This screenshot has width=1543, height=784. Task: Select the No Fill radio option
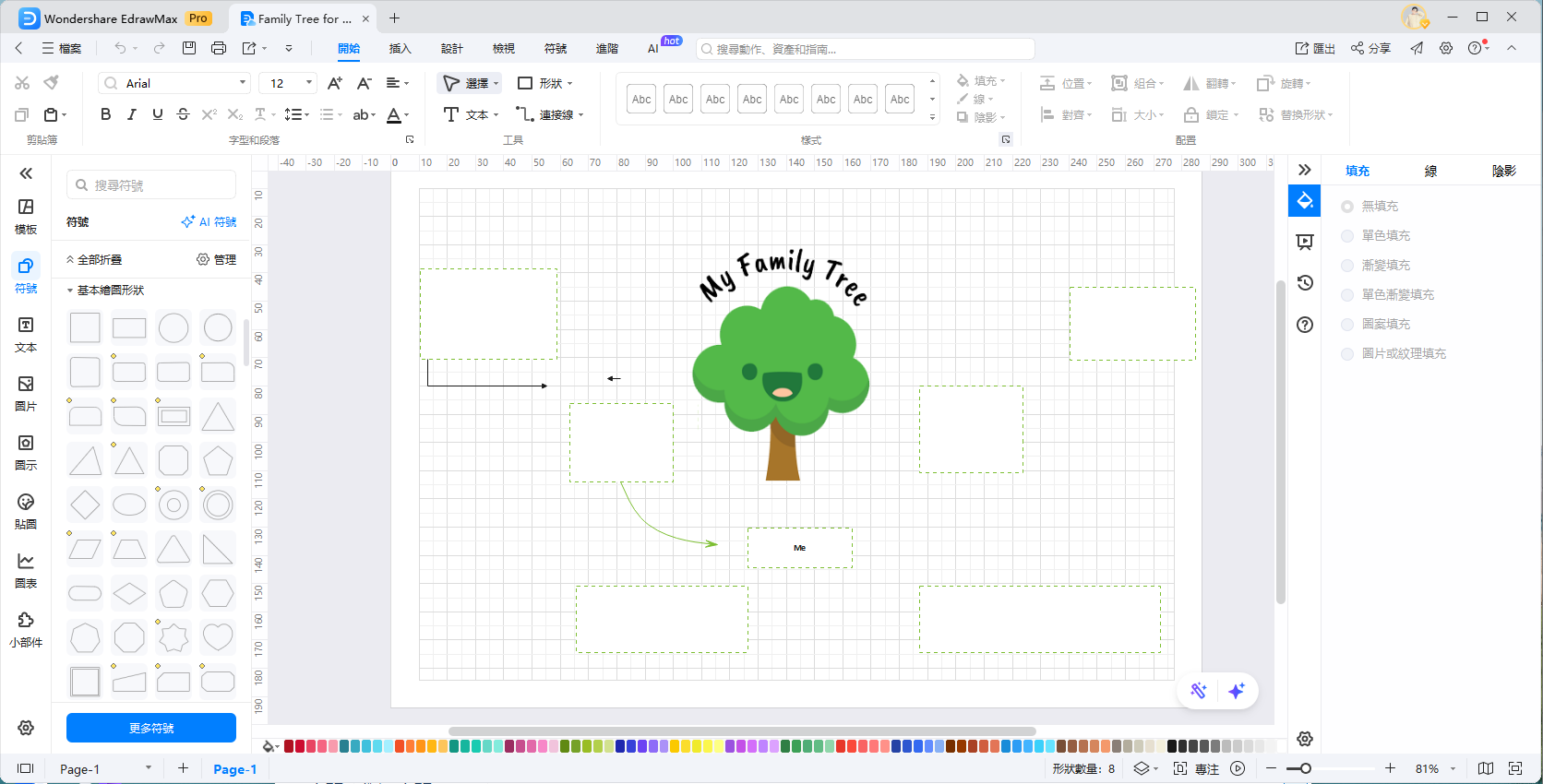point(1347,207)
